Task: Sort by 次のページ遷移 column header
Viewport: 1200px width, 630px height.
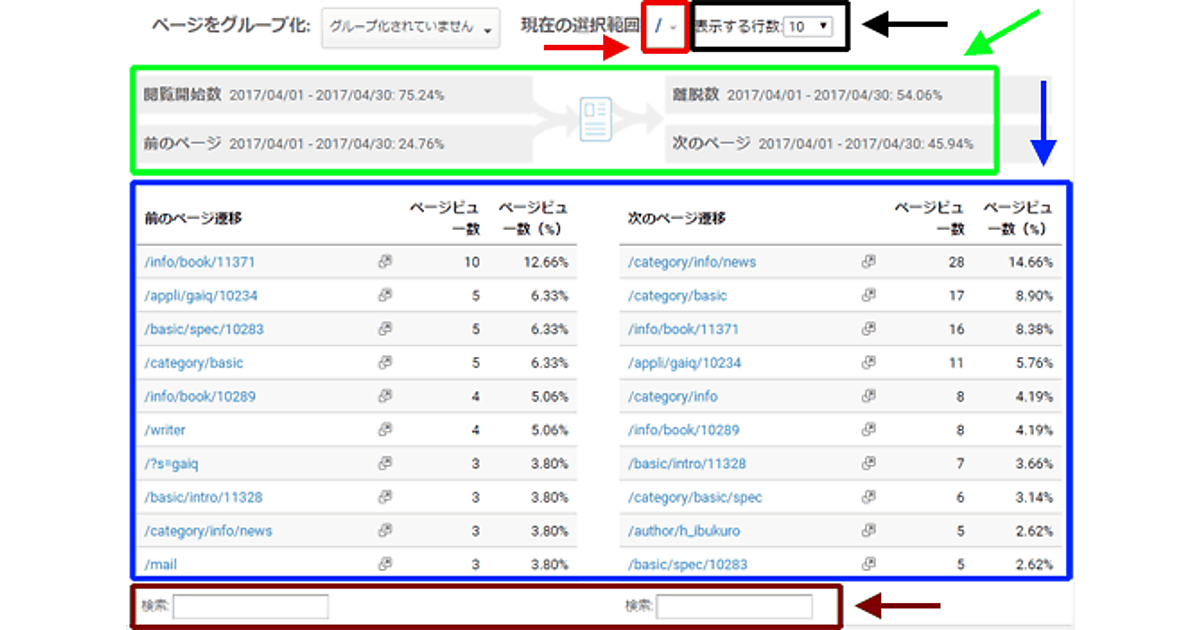Action: (676, 218)
